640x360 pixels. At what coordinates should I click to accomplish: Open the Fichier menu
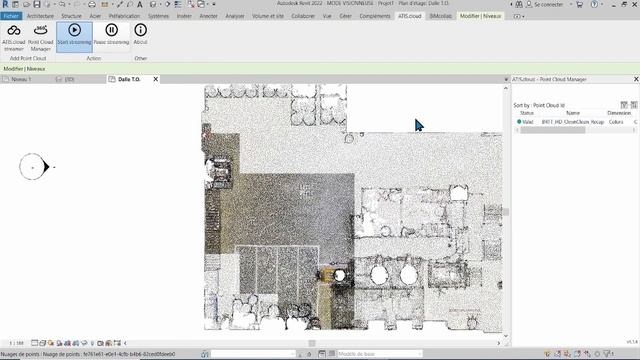pos(11,16)
